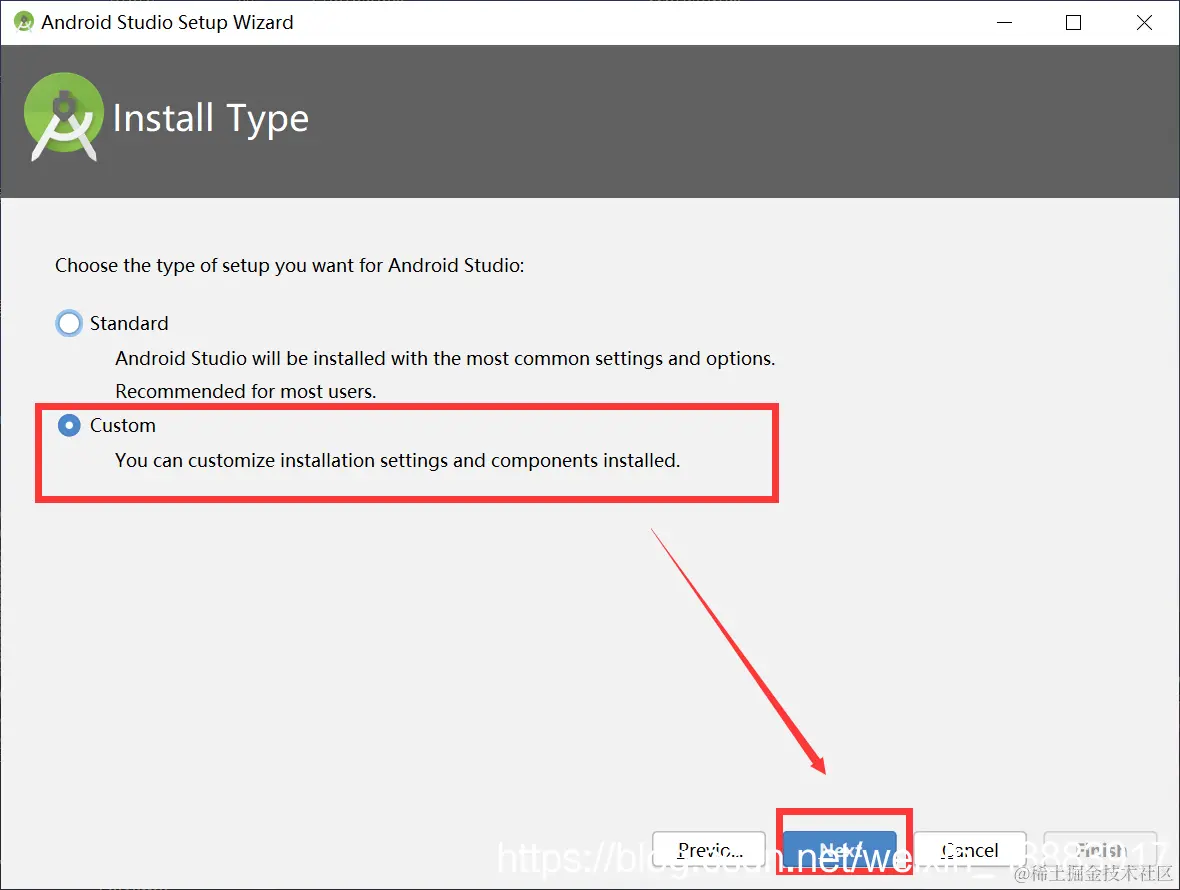Click the 'Standard' option label

[129, 323]
